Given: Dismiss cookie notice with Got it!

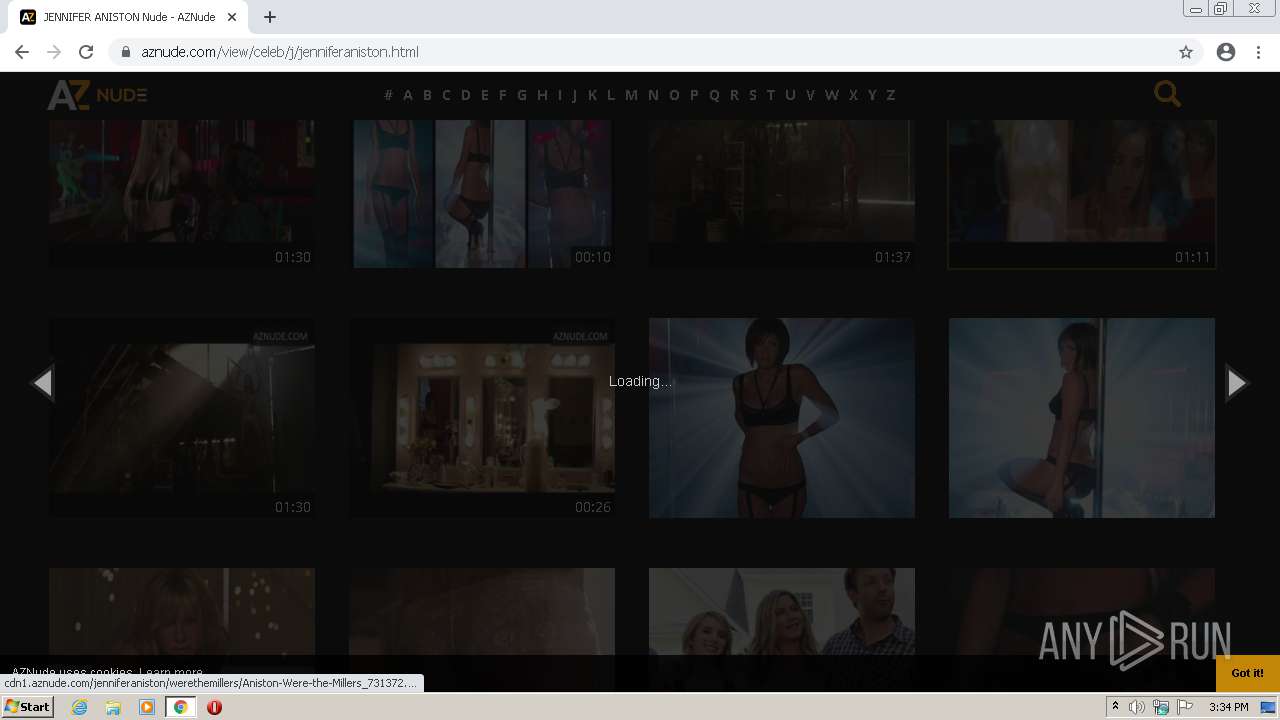Looking at the screenshot, I should pos(1247,673).
